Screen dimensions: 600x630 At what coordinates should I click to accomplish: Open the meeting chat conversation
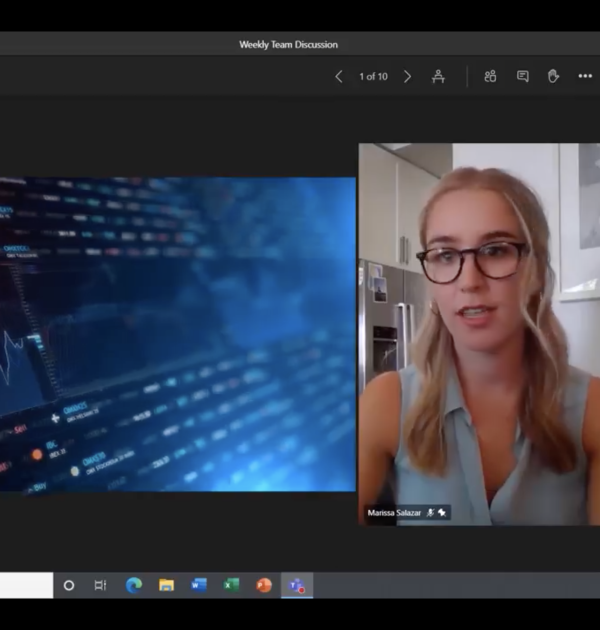point(522,76)
